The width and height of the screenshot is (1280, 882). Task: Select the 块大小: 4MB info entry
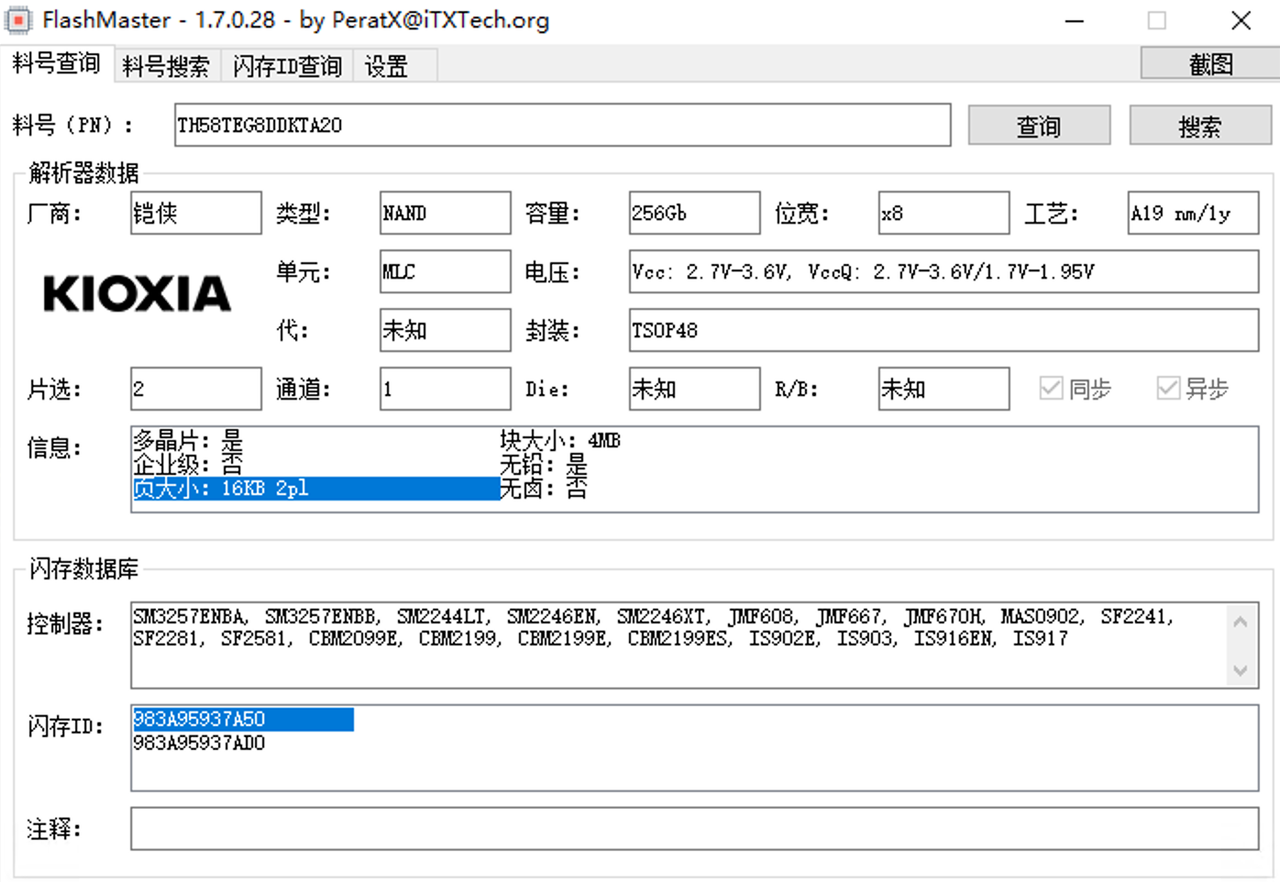pyautogui.click(x=560, y=440)
